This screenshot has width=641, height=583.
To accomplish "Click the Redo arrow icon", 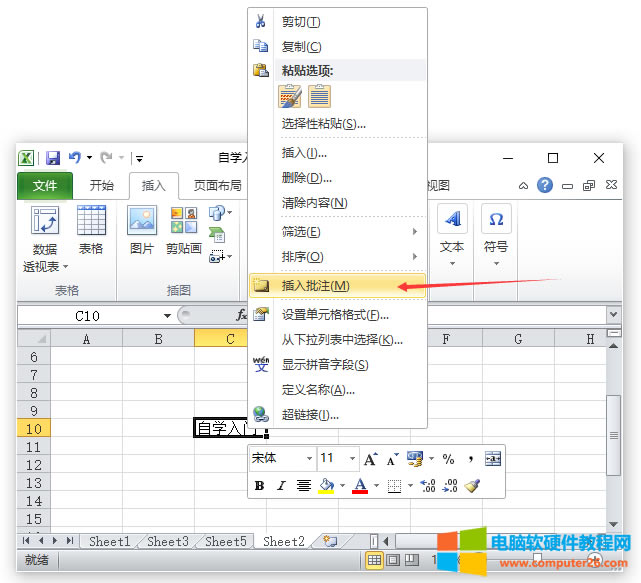I will [107, 157].
